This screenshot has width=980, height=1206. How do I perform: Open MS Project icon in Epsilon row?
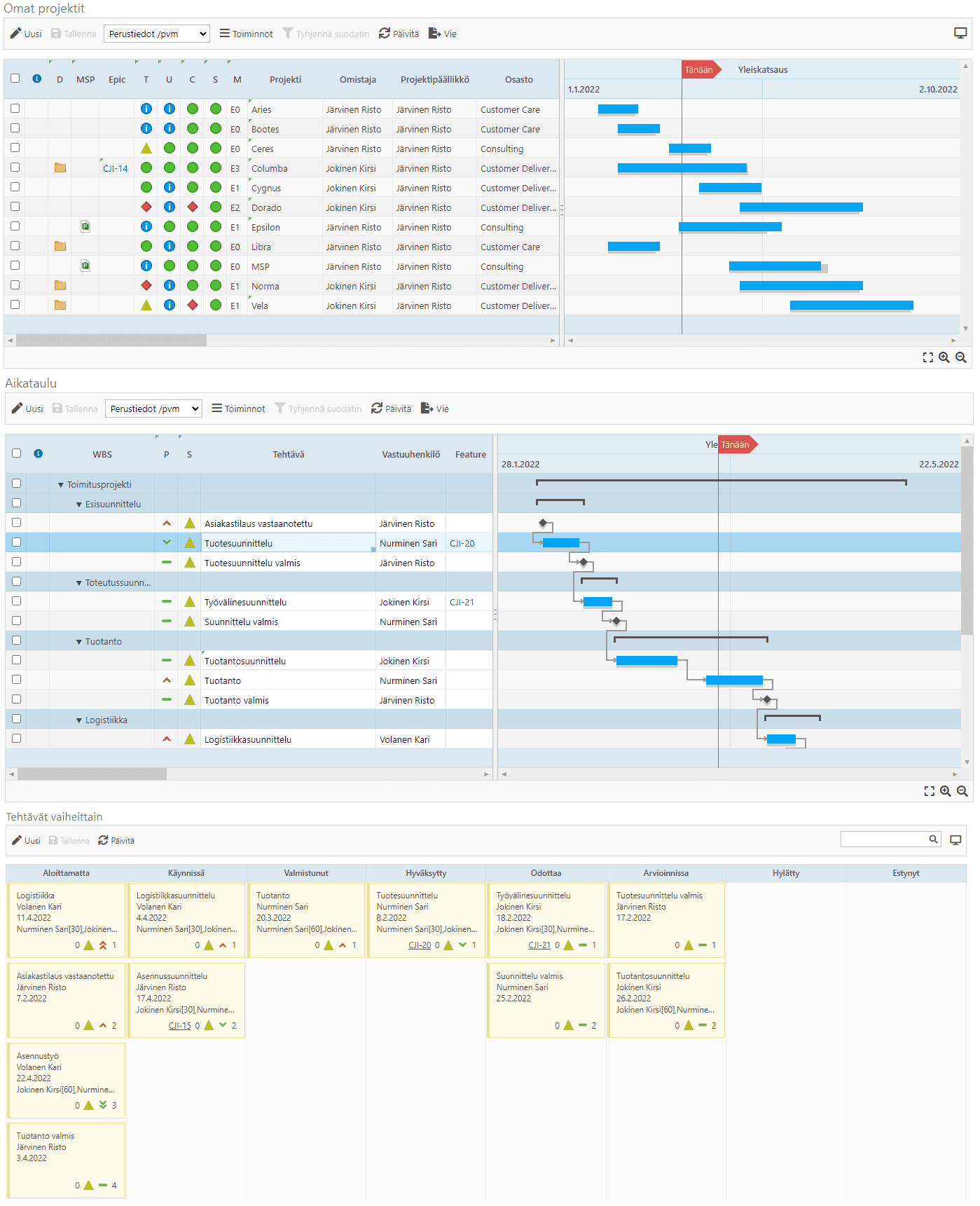[85, 227]
